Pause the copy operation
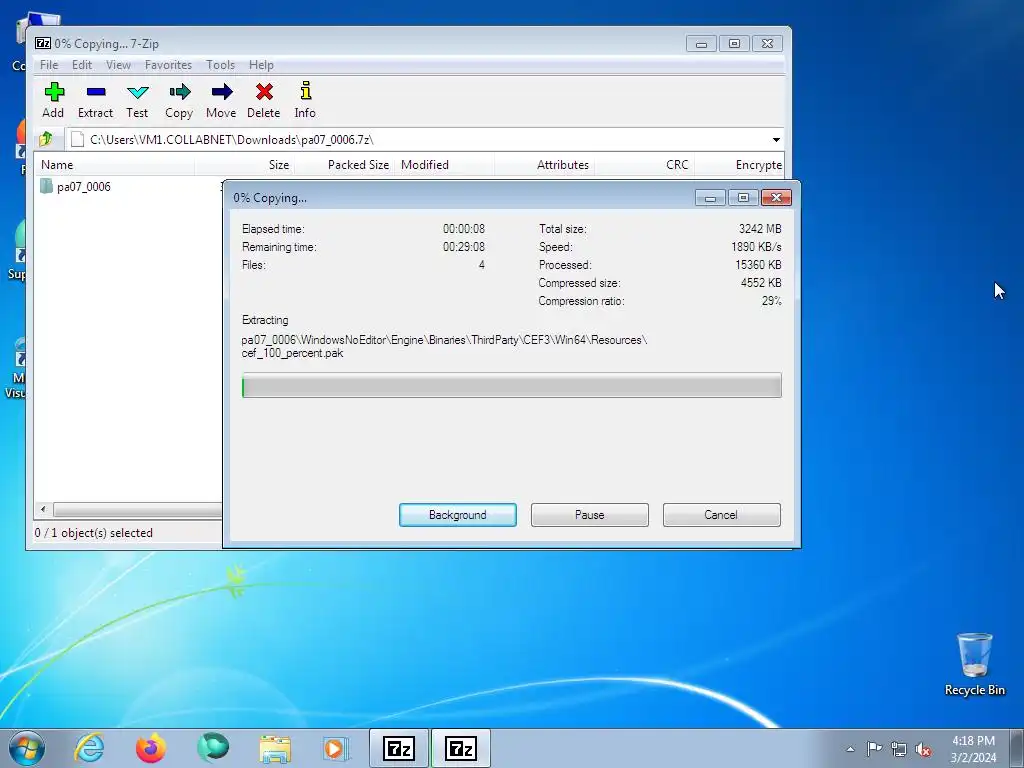The image size is (1024, 768). (x=590, y=515)
